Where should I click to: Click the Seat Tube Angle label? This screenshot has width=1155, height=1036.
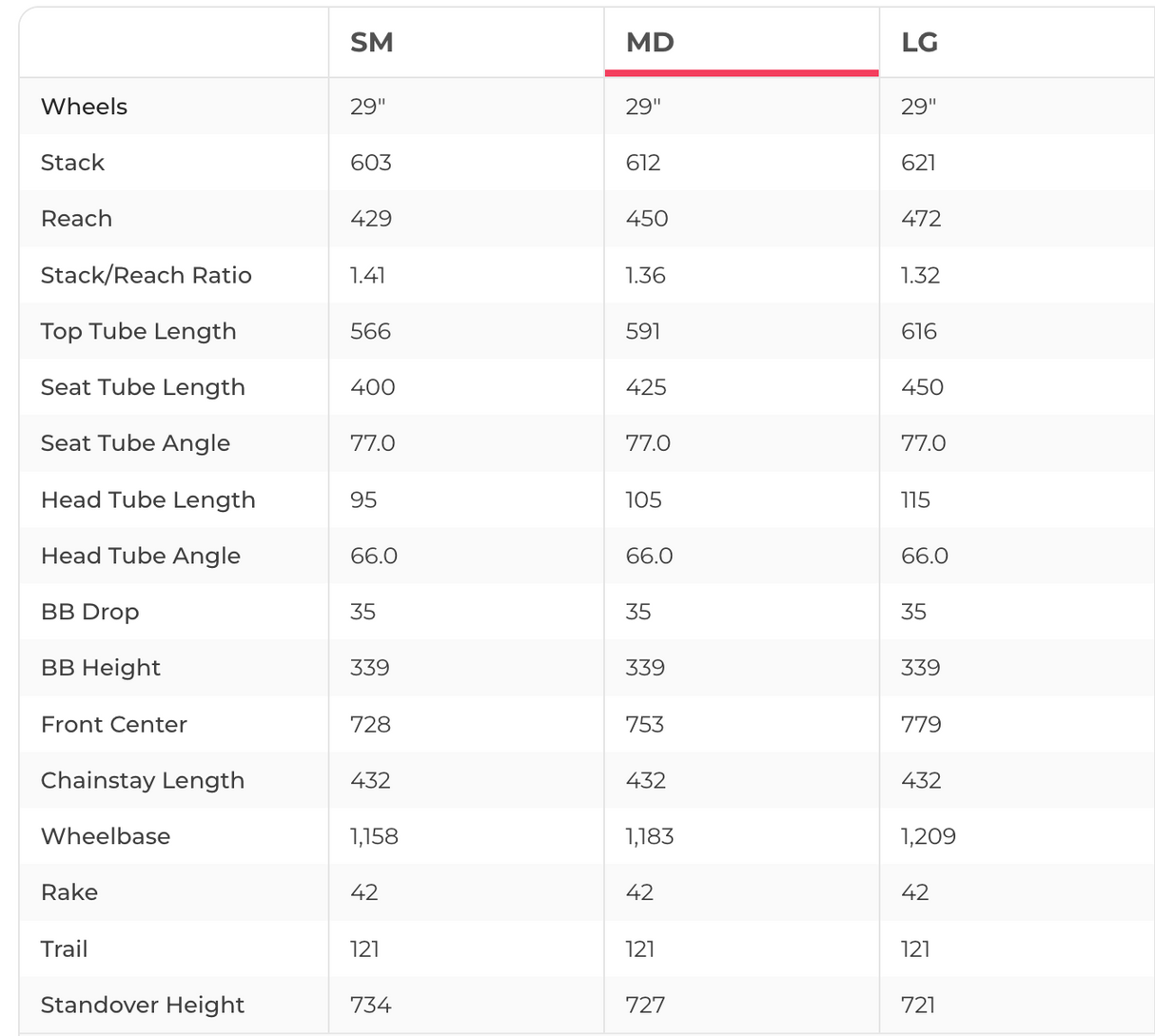tap(135, 443)
